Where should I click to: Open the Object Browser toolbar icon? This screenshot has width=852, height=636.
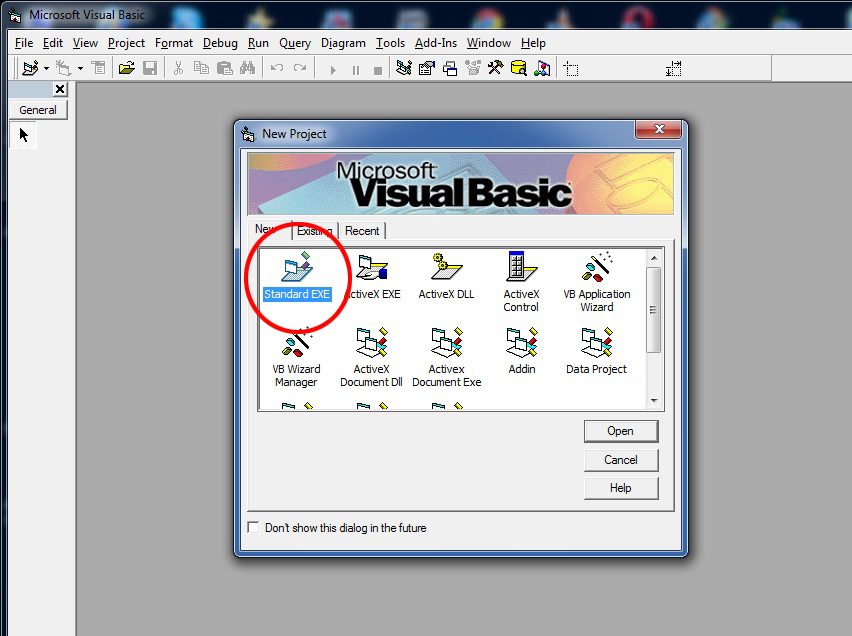coord(473,68)
